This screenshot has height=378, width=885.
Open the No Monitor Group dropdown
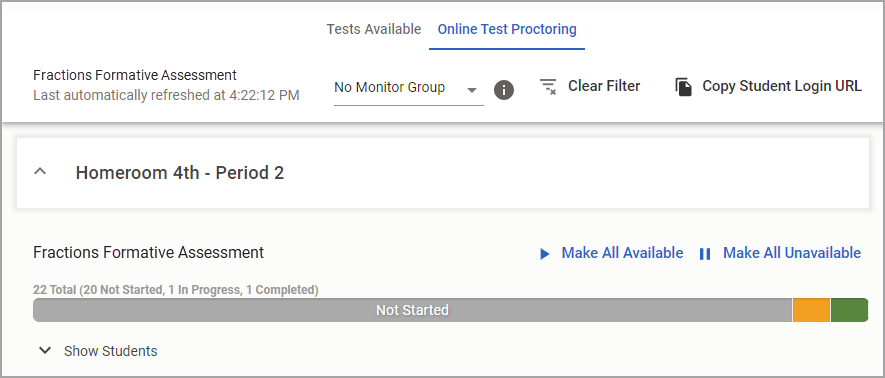tap(409, 88)
